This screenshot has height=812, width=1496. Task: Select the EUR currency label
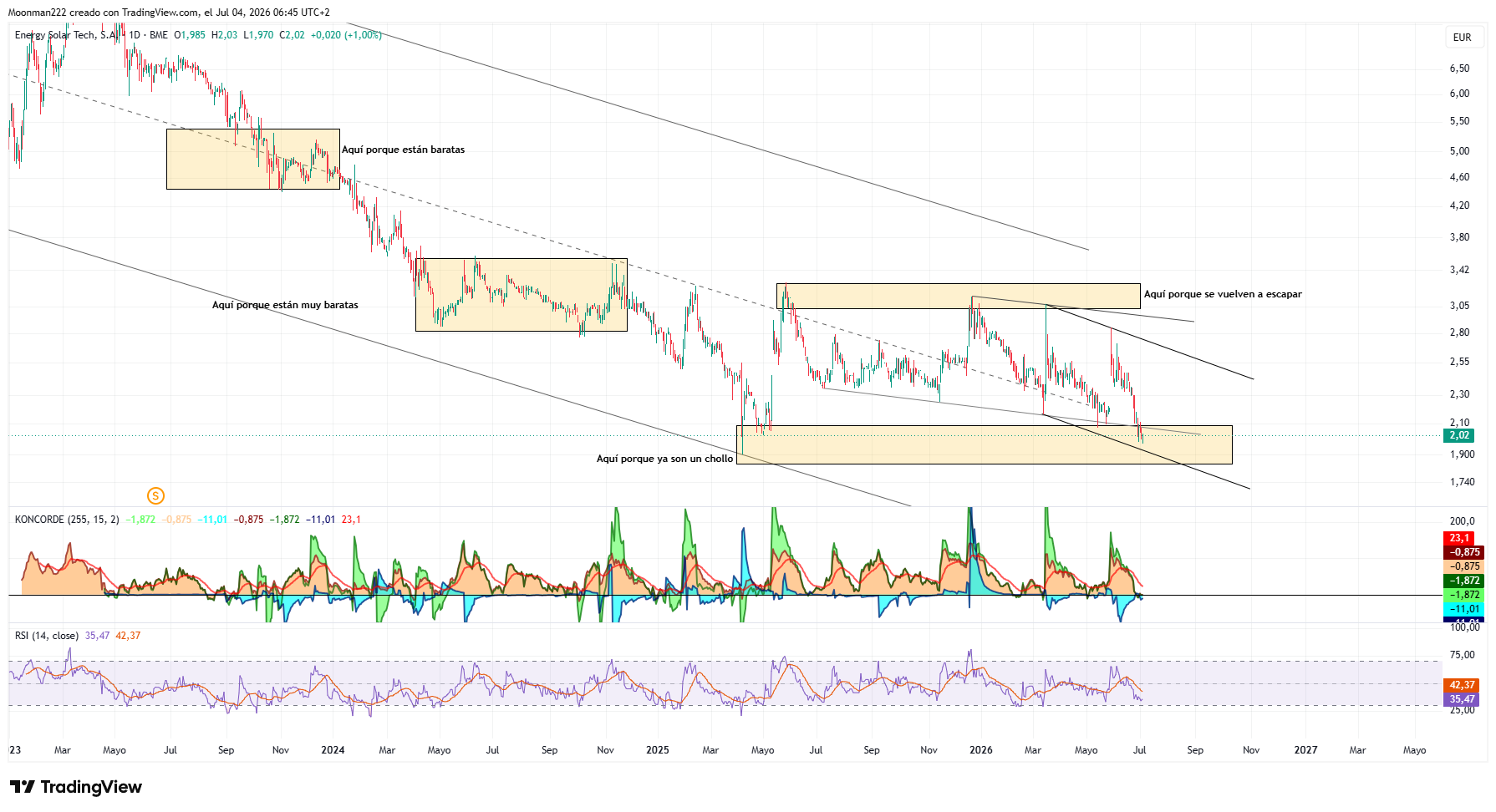click(x=1462, y=38)
